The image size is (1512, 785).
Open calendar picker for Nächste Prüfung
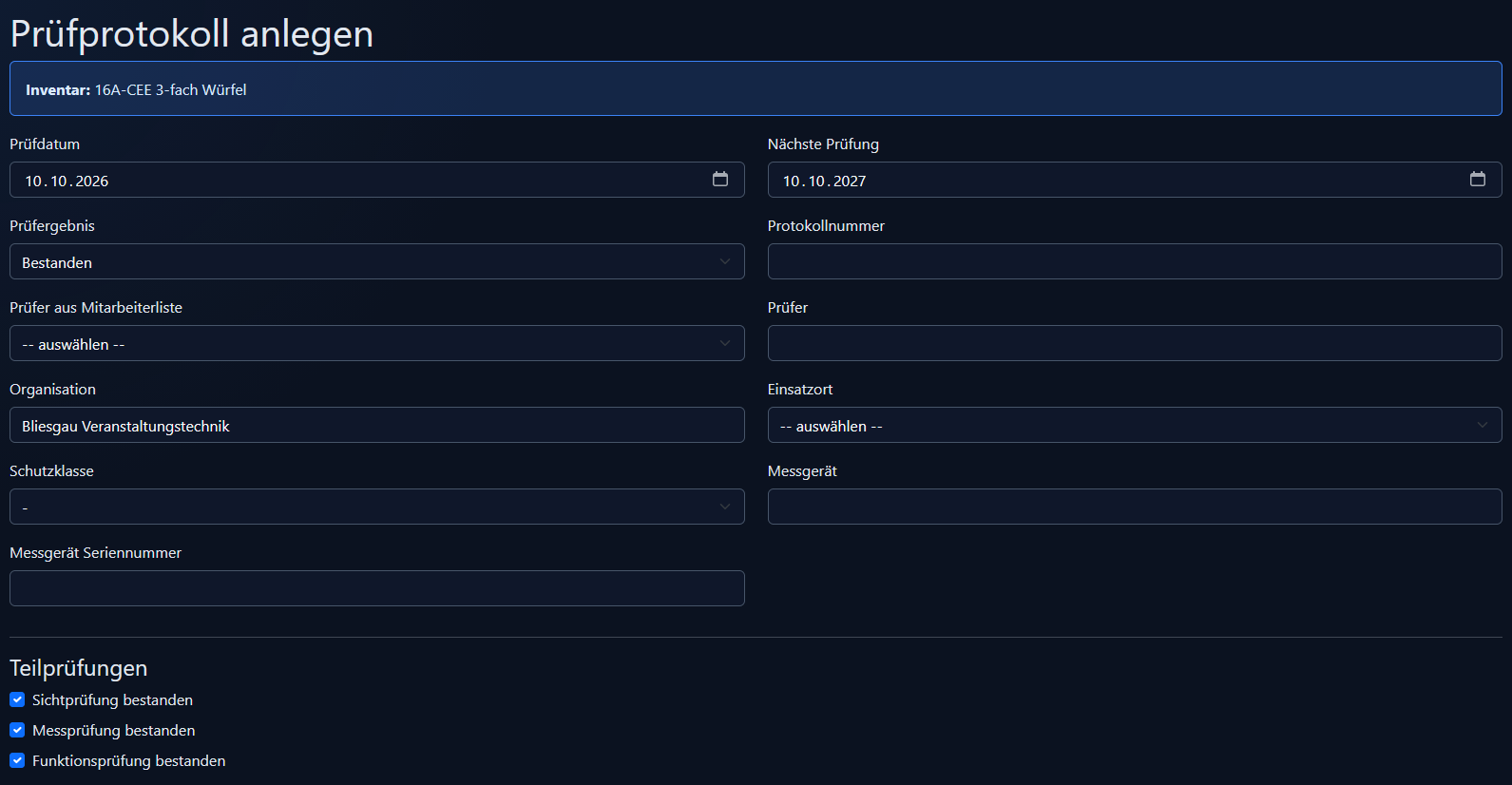pos(1478,179)
